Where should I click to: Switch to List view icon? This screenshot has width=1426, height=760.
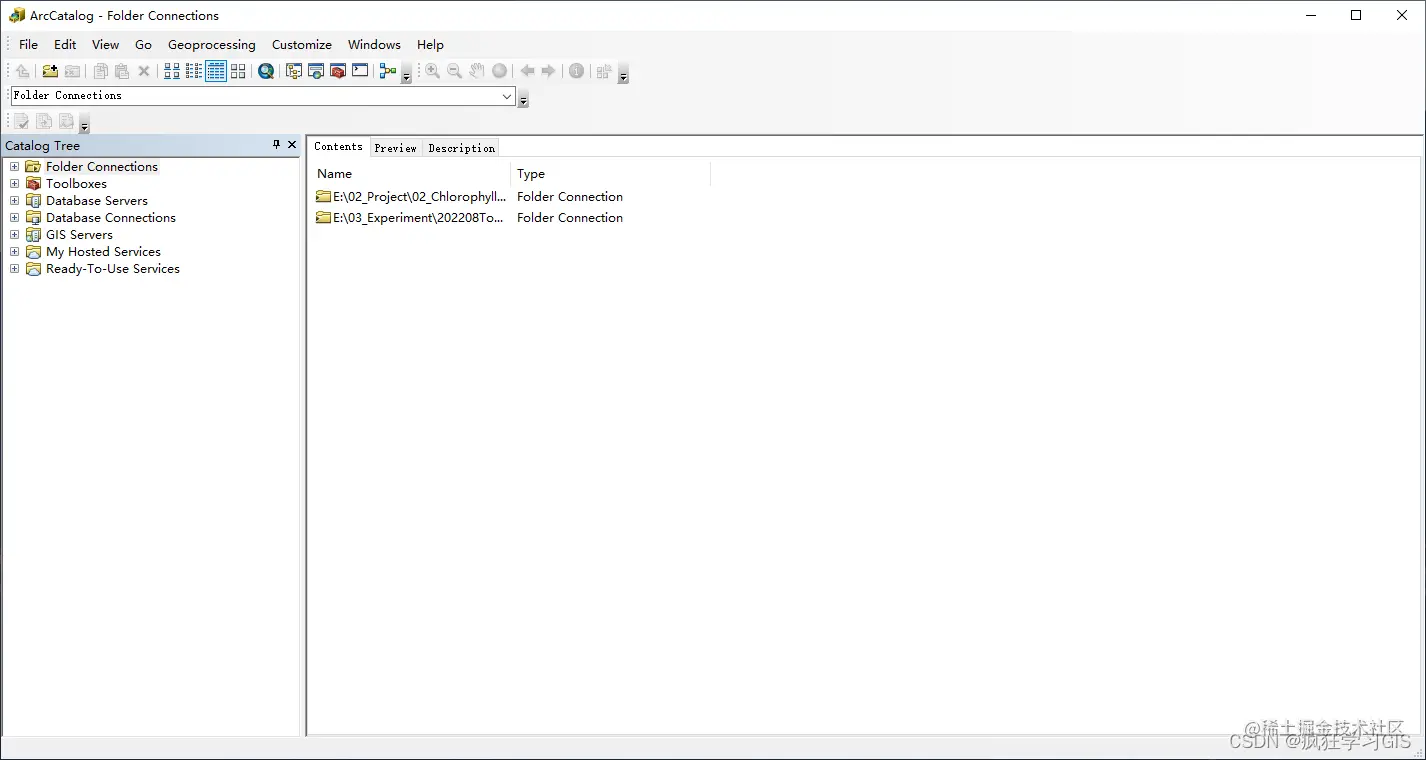point(194,71)
